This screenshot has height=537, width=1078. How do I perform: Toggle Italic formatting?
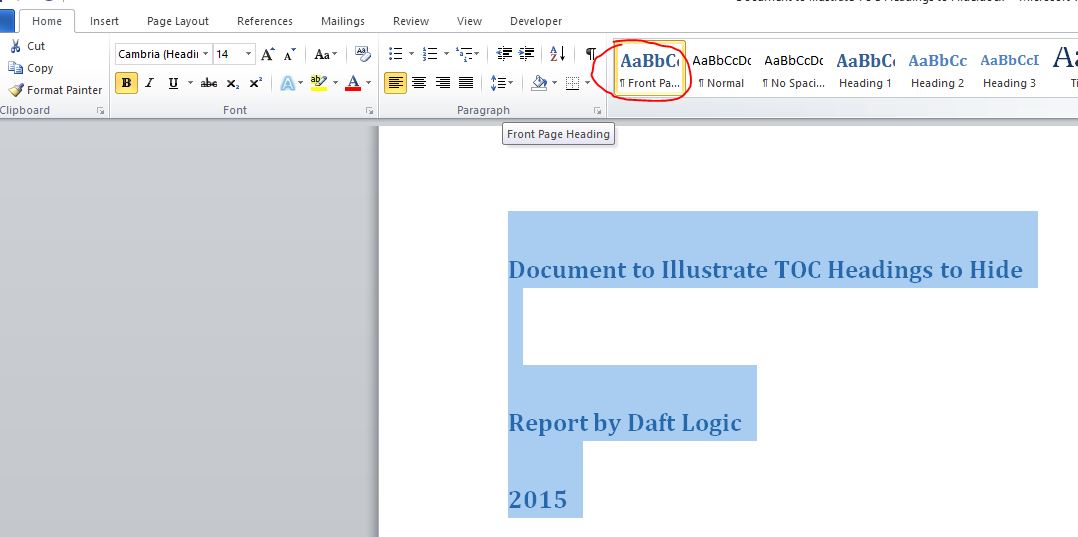(149, 83)
